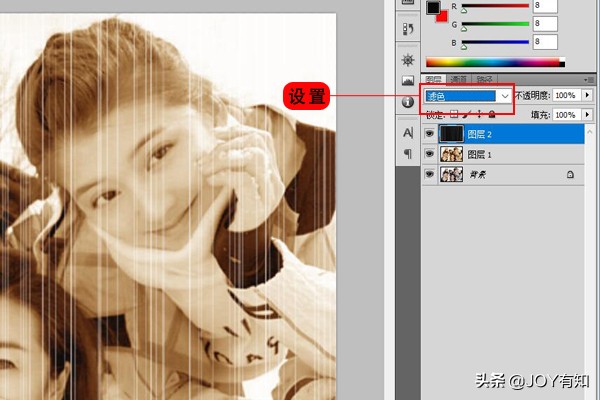This screenshot has width=600, height=400.
Task: Hide the 图层 1 layer via its eye
Action: (x=429, y=154)
